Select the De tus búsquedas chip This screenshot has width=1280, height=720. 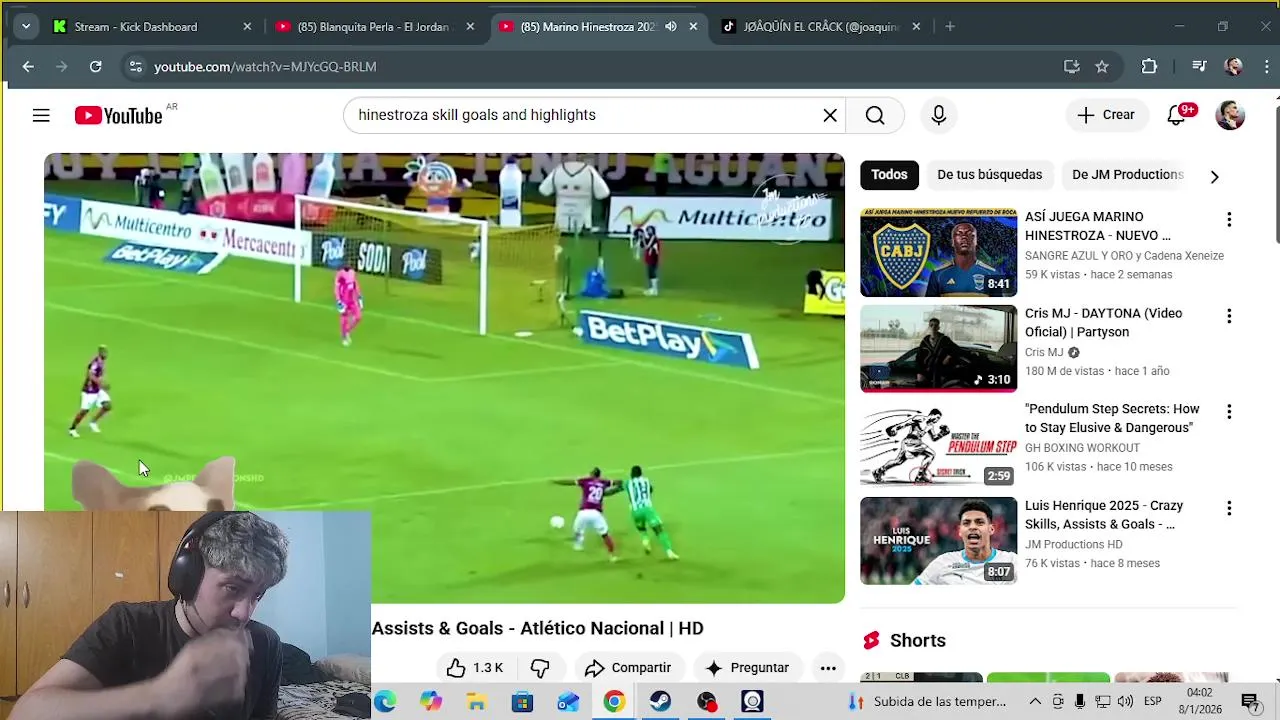[989, 175]
